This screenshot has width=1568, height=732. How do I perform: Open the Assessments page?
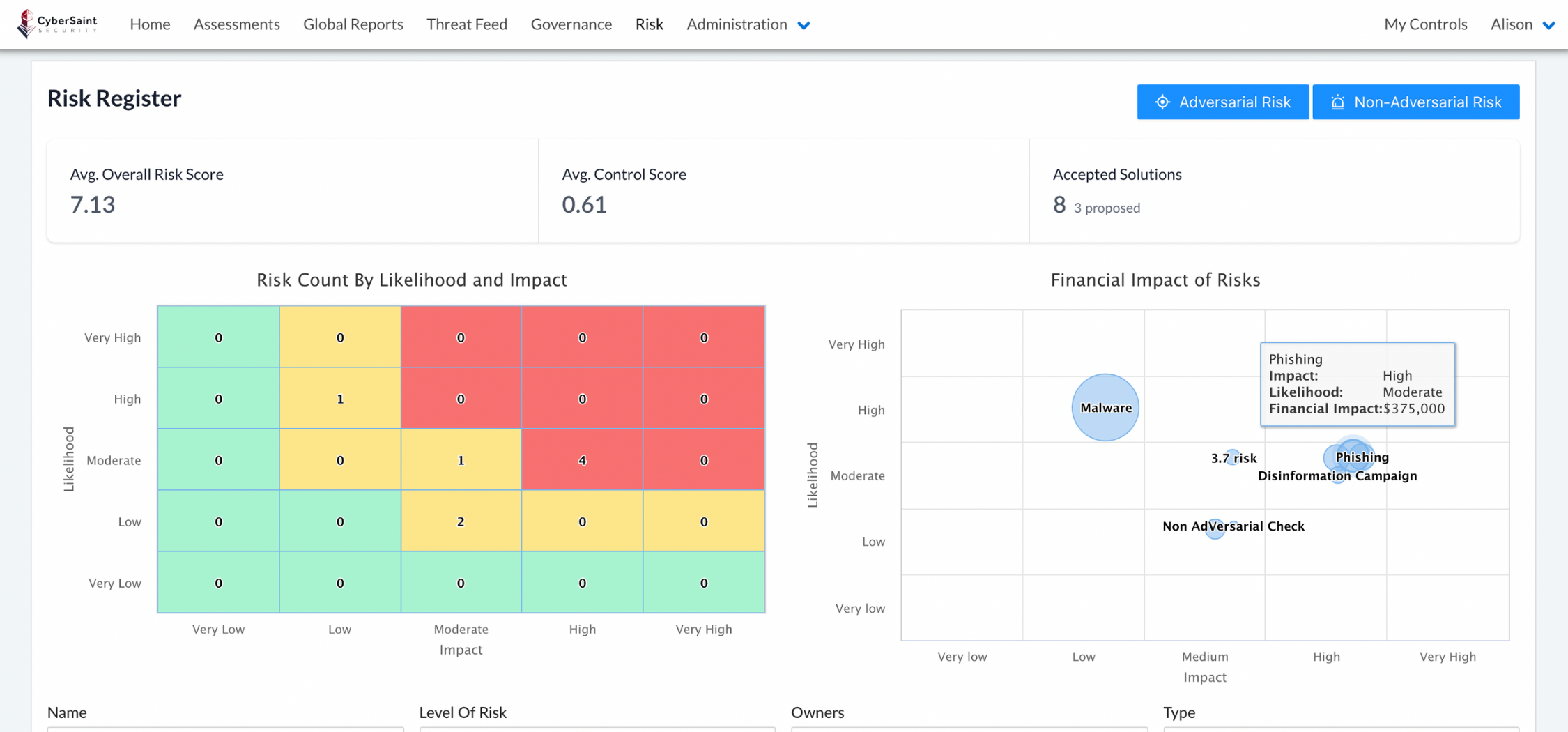click(236, 24)
